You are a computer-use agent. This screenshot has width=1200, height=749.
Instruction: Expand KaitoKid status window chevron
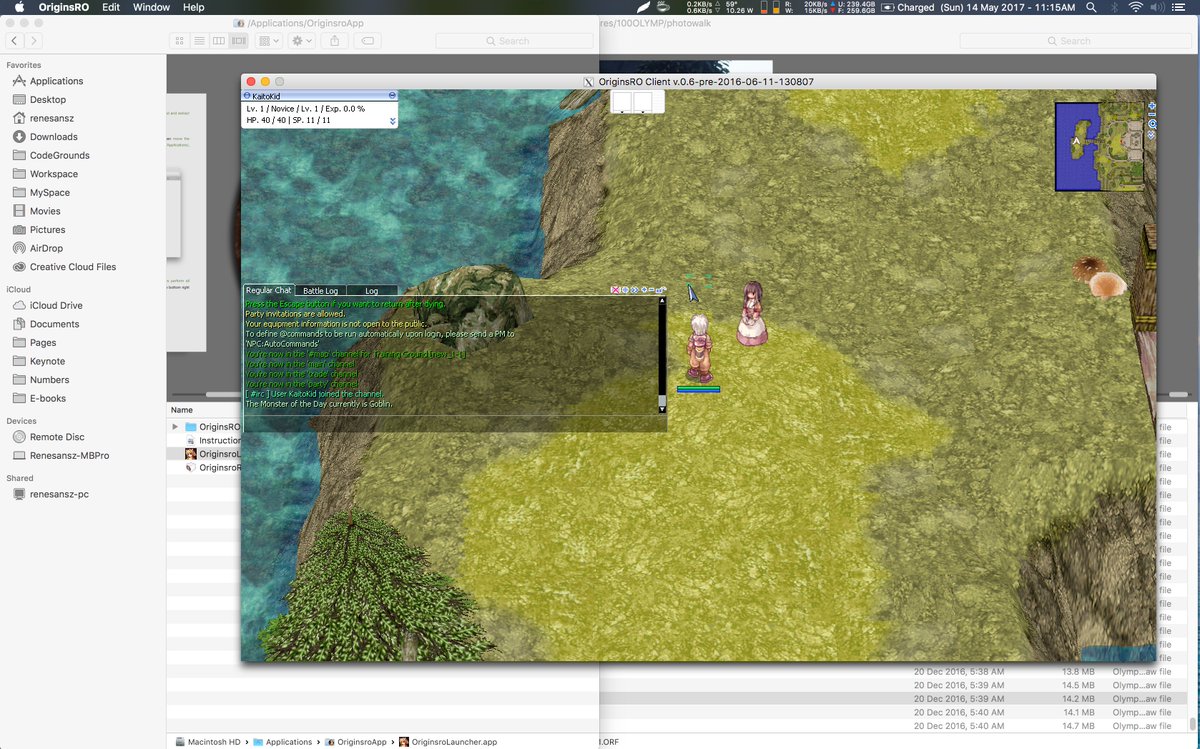click(393, 121)
